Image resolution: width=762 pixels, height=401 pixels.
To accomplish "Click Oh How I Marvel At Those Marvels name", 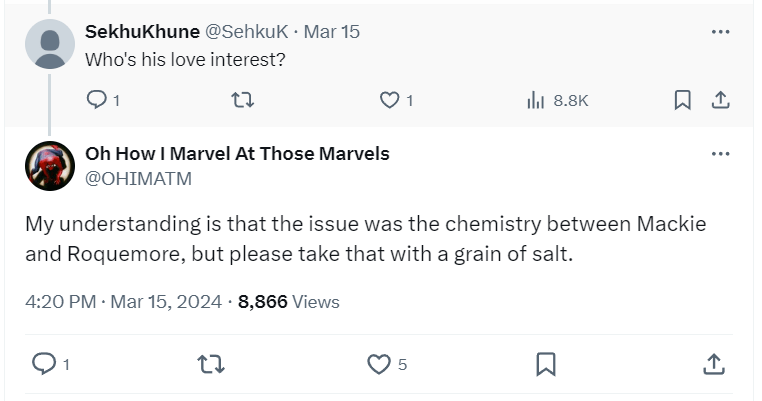I will click(237, 154).
